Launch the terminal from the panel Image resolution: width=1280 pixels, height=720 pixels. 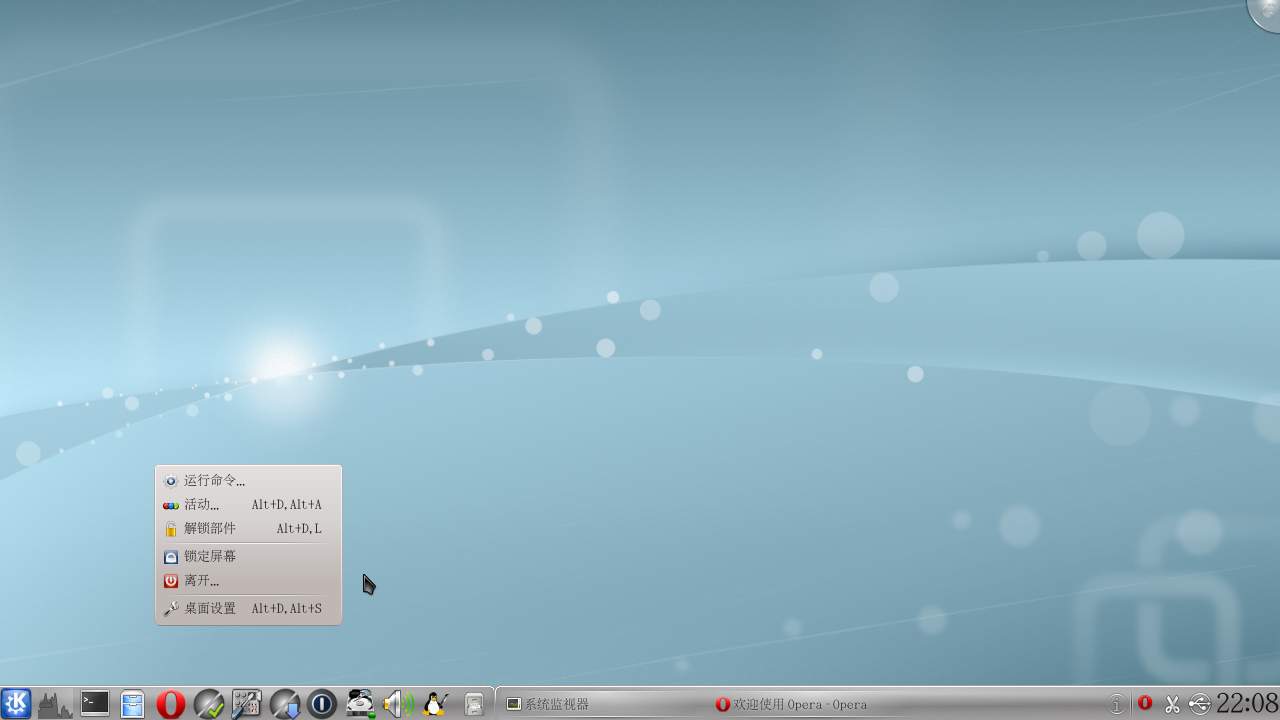pyautogui.click(x=95, y=704)
